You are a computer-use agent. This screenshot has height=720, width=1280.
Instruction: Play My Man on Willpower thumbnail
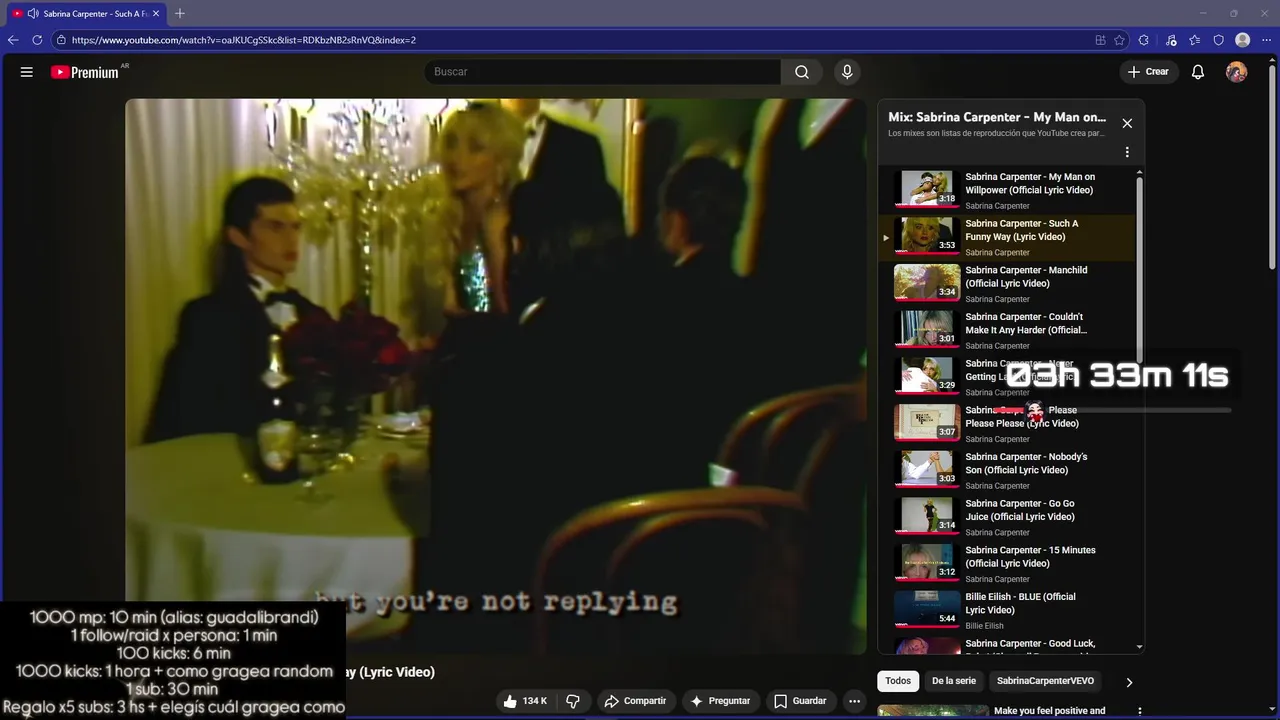tap(927, 188)
